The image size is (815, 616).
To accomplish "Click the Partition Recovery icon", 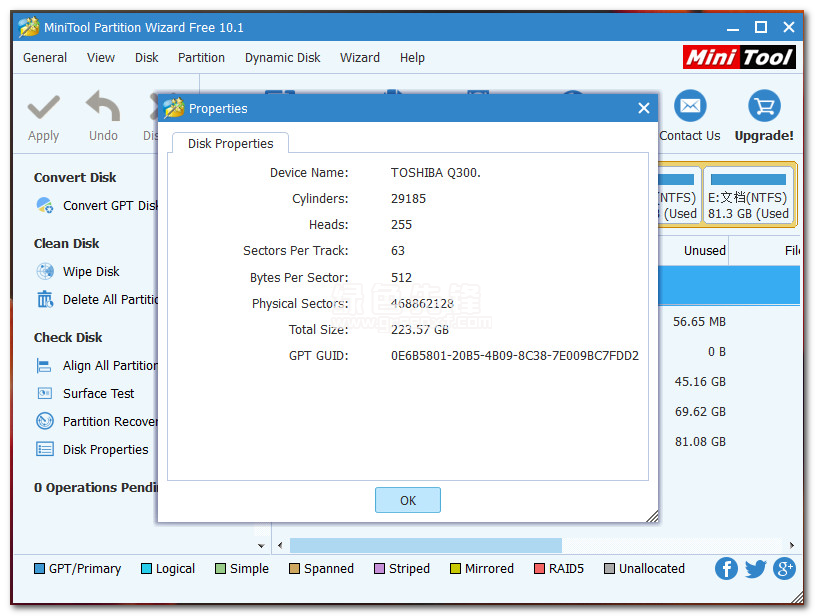I will pyautogui.click(x=45, y=421).
